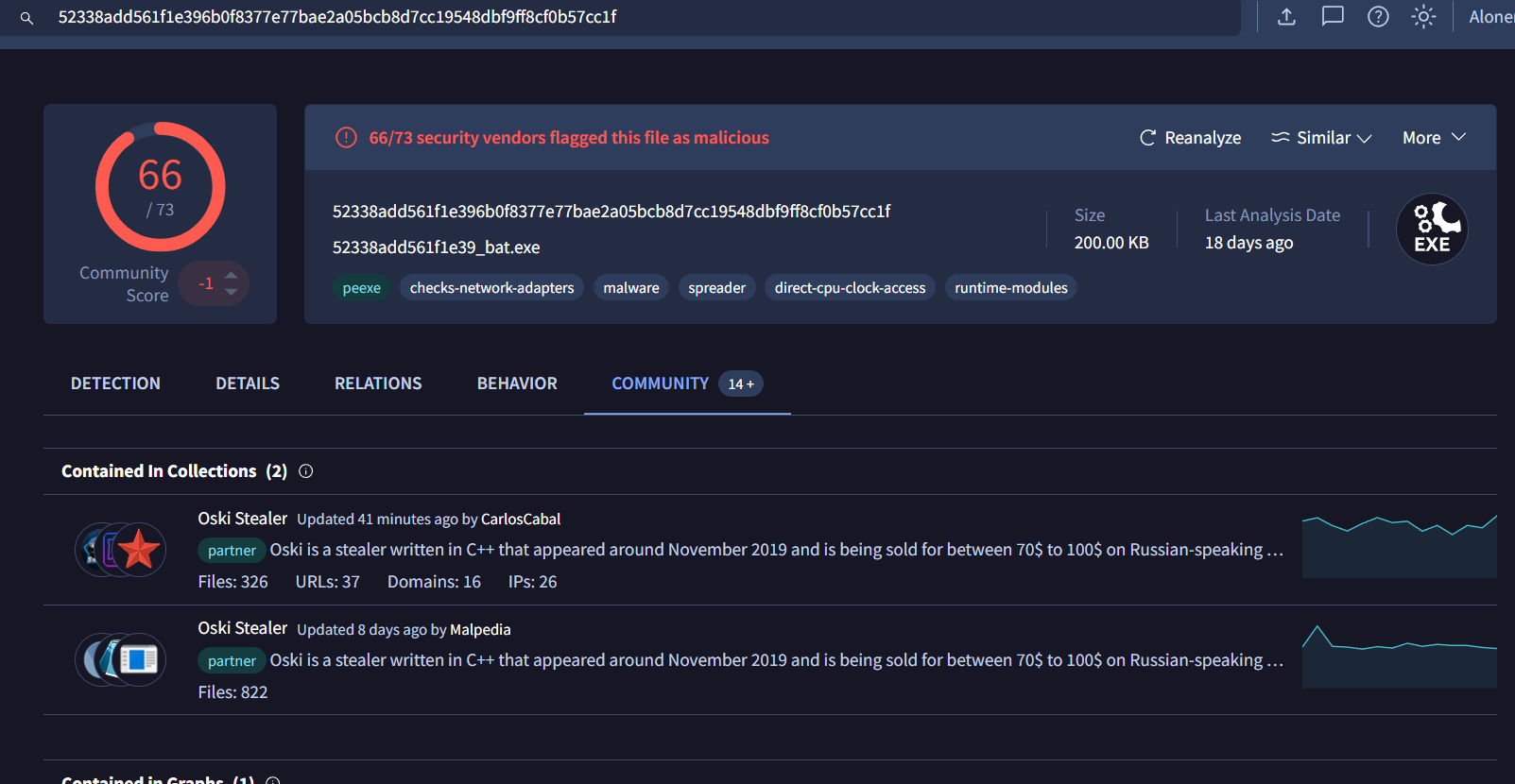
Task: Click the runtime-modules tag
Action: [x=1011, y=288]
